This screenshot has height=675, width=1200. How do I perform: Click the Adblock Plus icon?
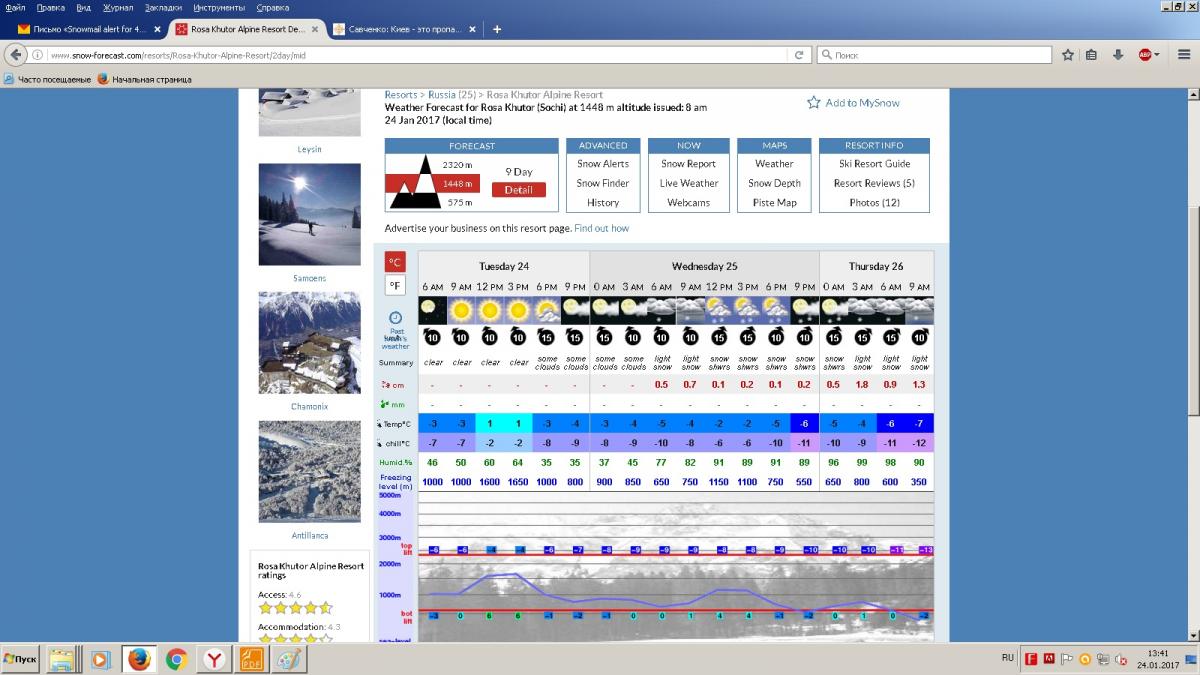click(x=1144, y=55)
